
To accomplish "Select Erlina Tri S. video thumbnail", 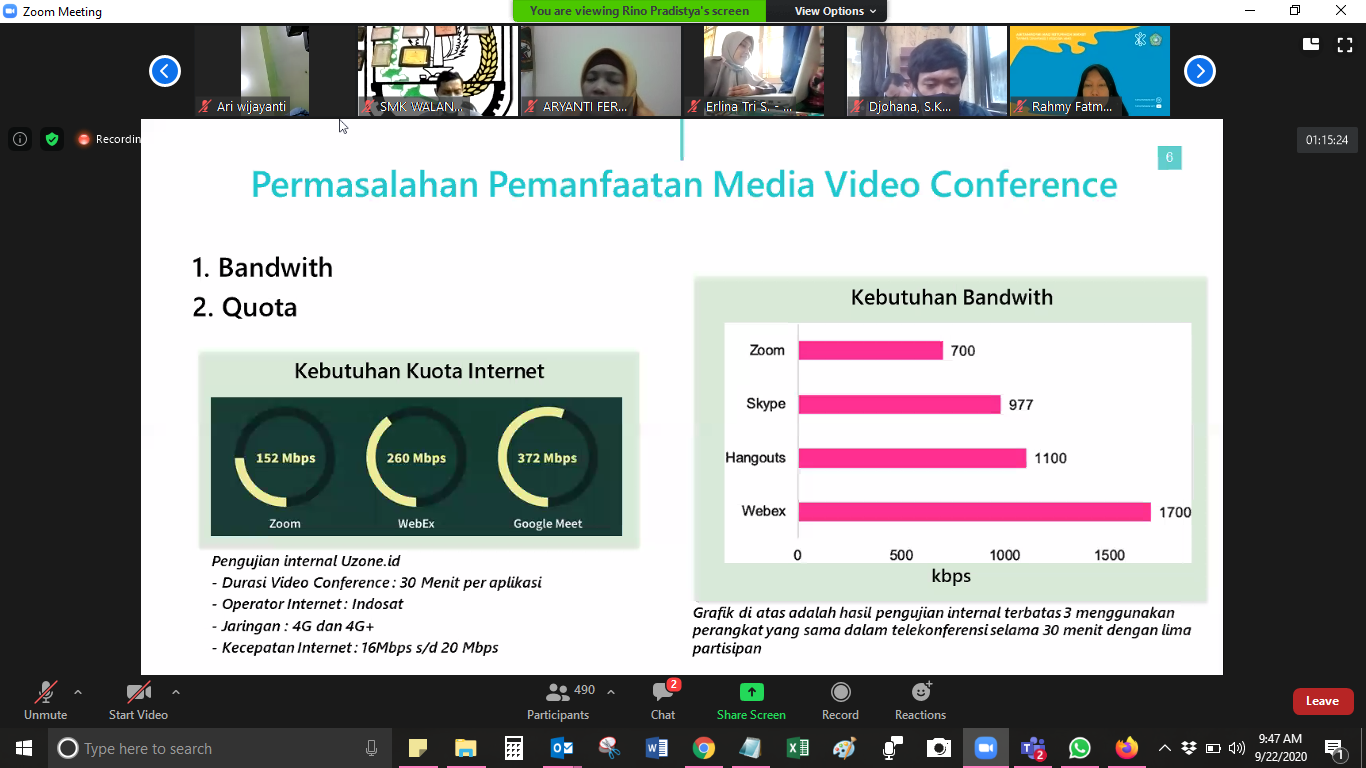I will tap(763, 71).
